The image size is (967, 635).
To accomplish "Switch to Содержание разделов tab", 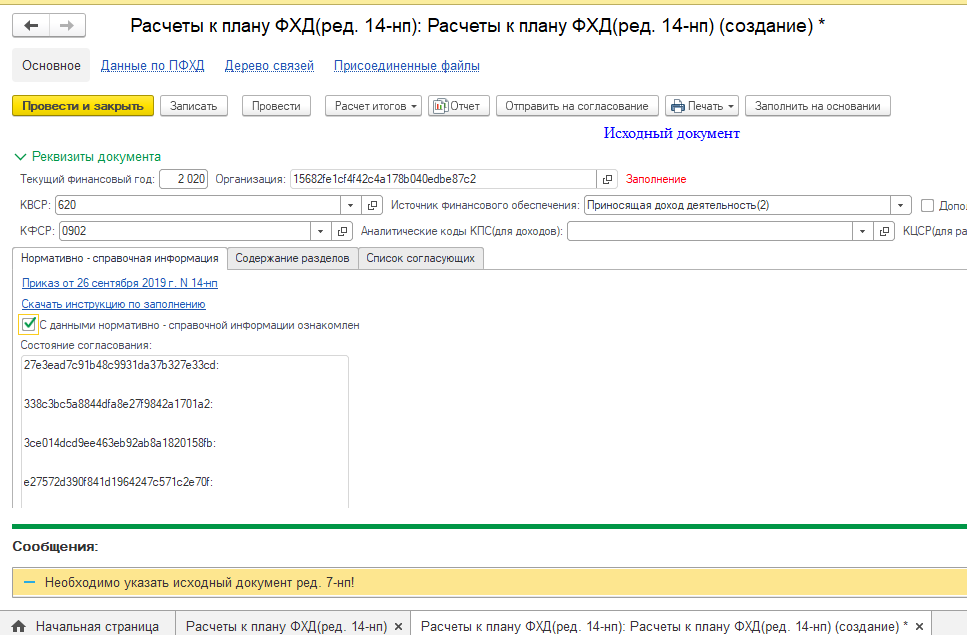I will (x=292, y=258).
